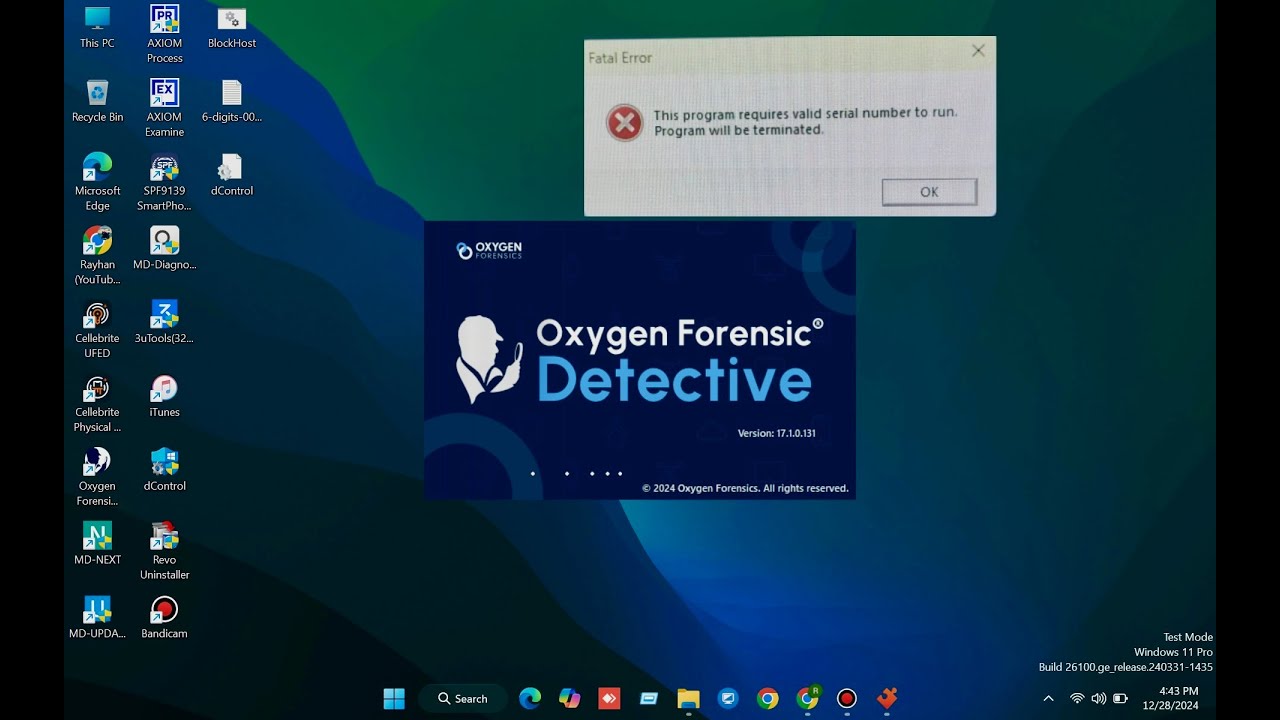The height and width of the screenshot is (720, 1280).
Task: Show hidden system tray icons
Action: [1048, 698]
